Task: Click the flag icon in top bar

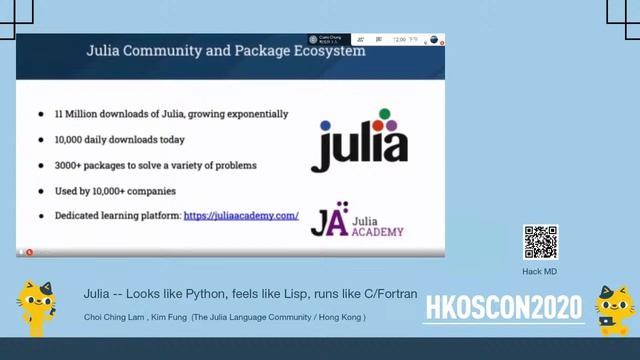Action: pyautogui.click(x=379, y=40)
